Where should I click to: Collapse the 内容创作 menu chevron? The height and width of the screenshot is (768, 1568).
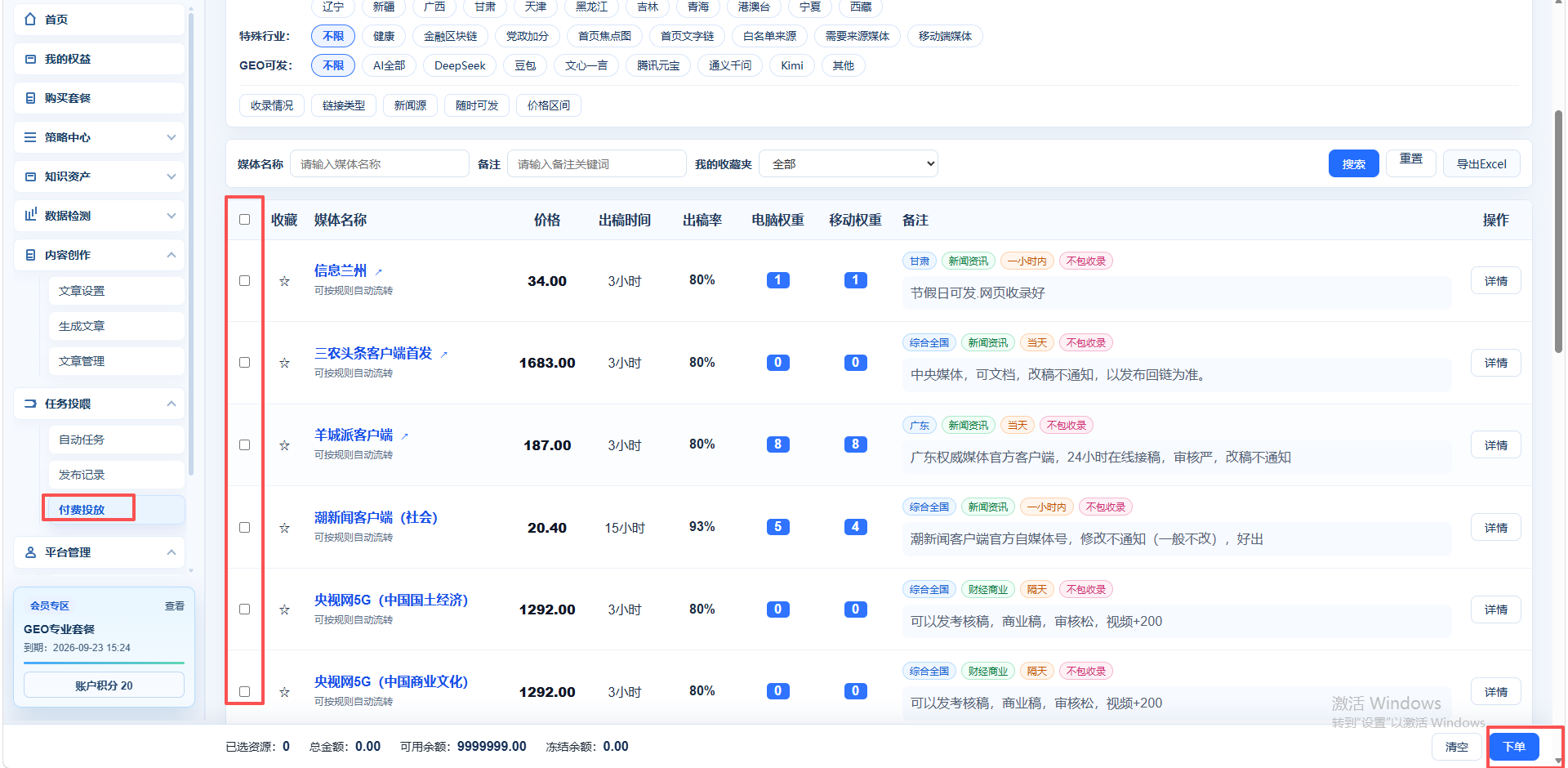(x=171, y=255)
